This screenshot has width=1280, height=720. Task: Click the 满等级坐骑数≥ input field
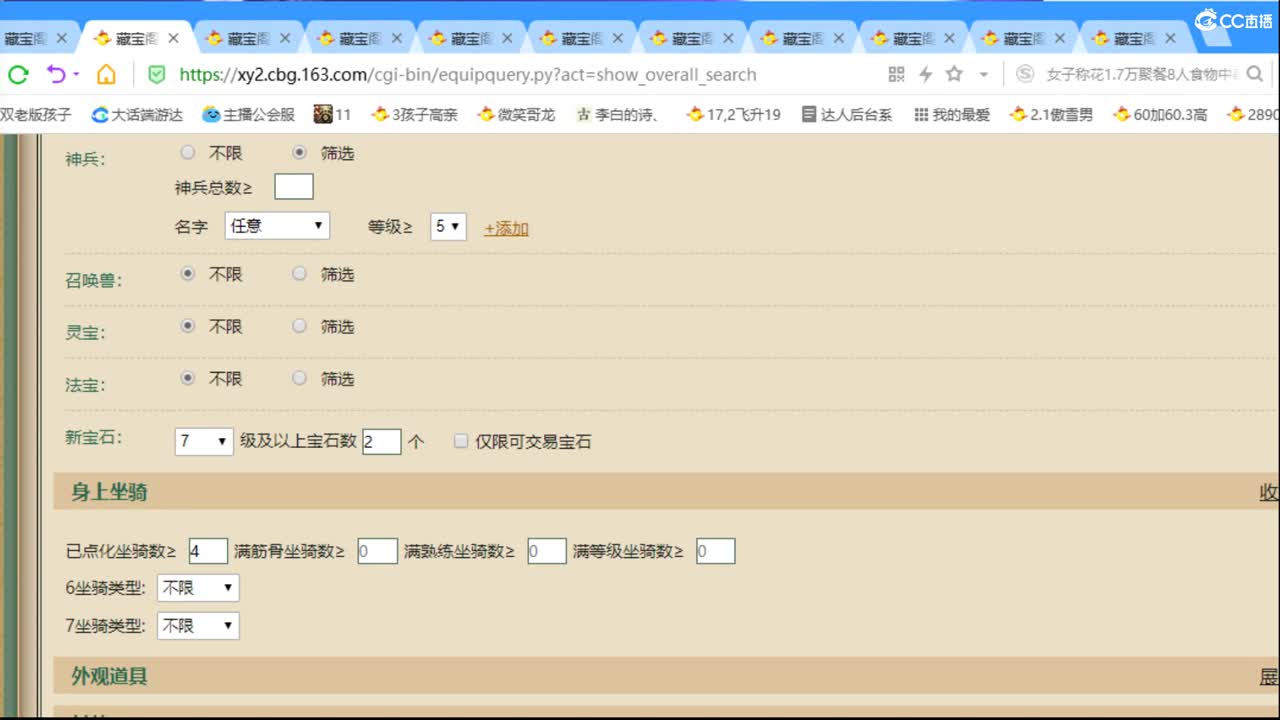(x=716, y=551)
